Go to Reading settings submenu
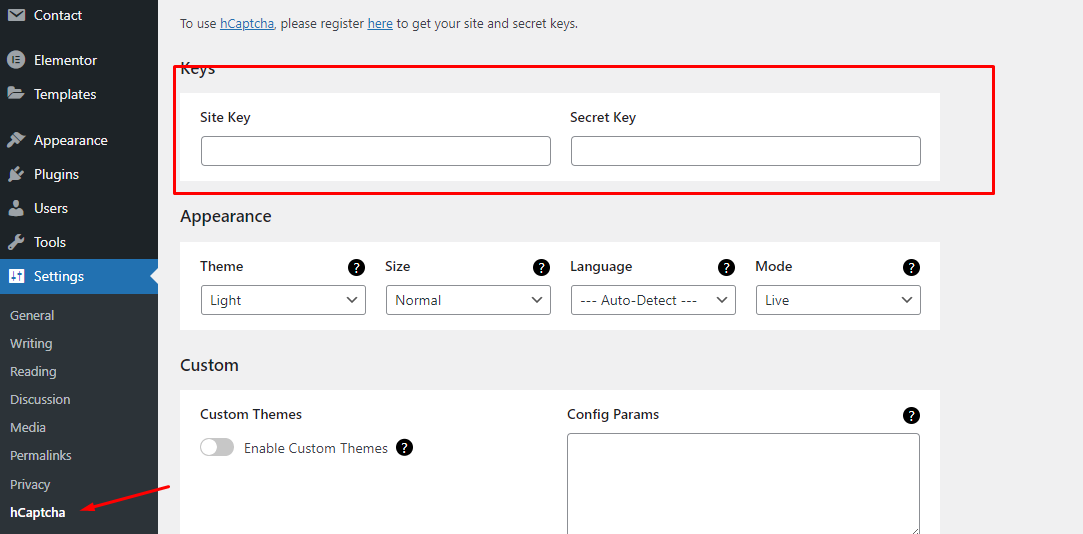 (33, 372)
